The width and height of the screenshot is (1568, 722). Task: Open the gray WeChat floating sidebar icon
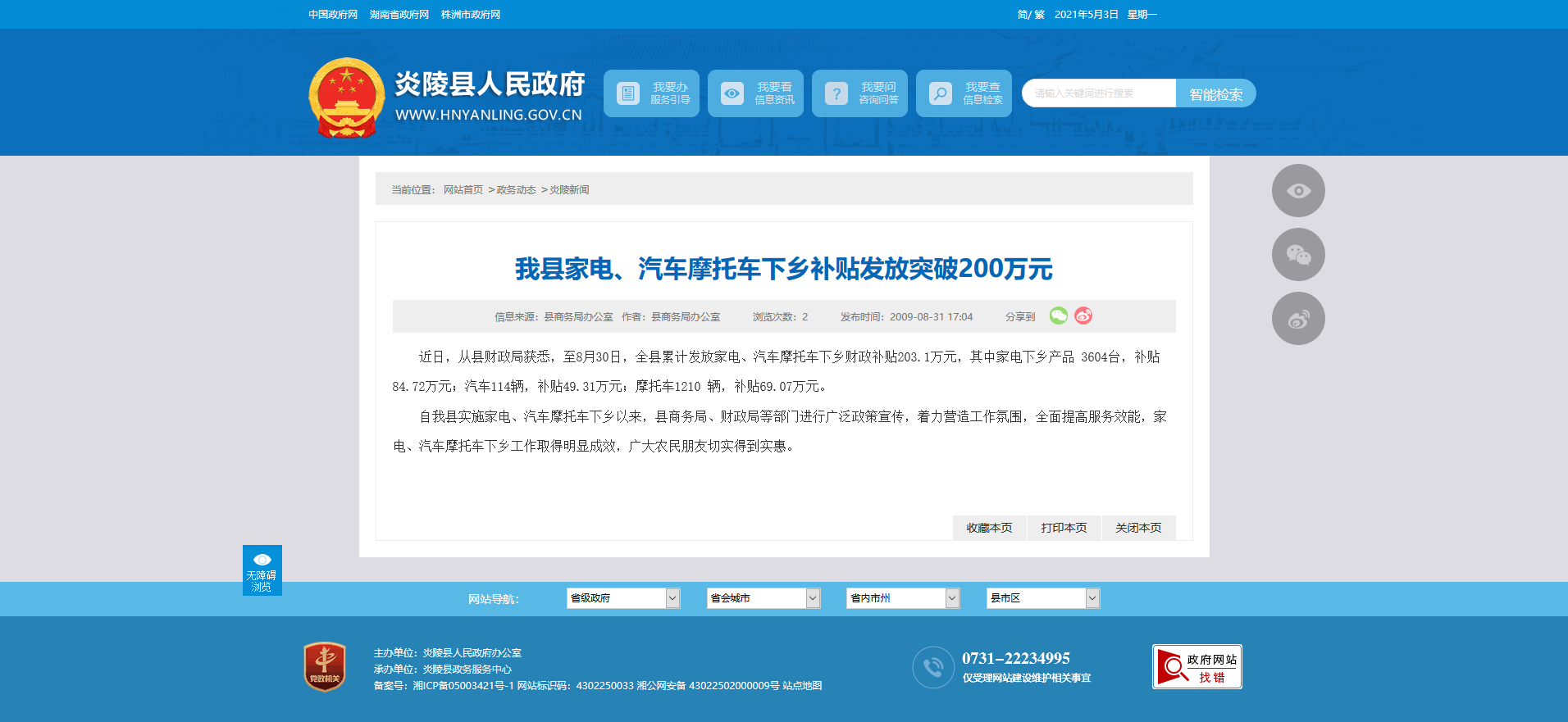pyautogui.click(x=1298, y=255)
